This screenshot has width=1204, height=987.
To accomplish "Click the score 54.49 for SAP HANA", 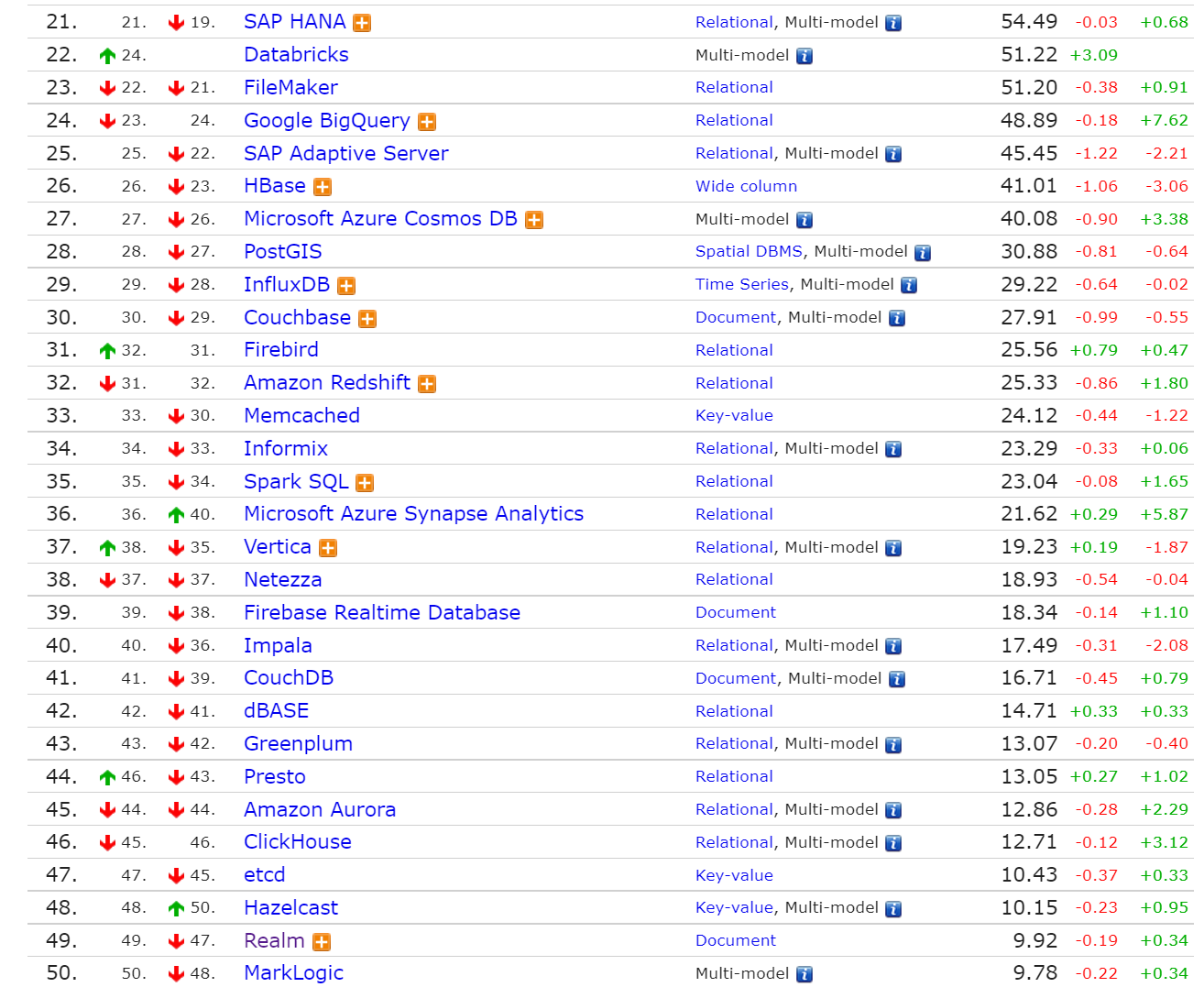I will [1029, 22].
